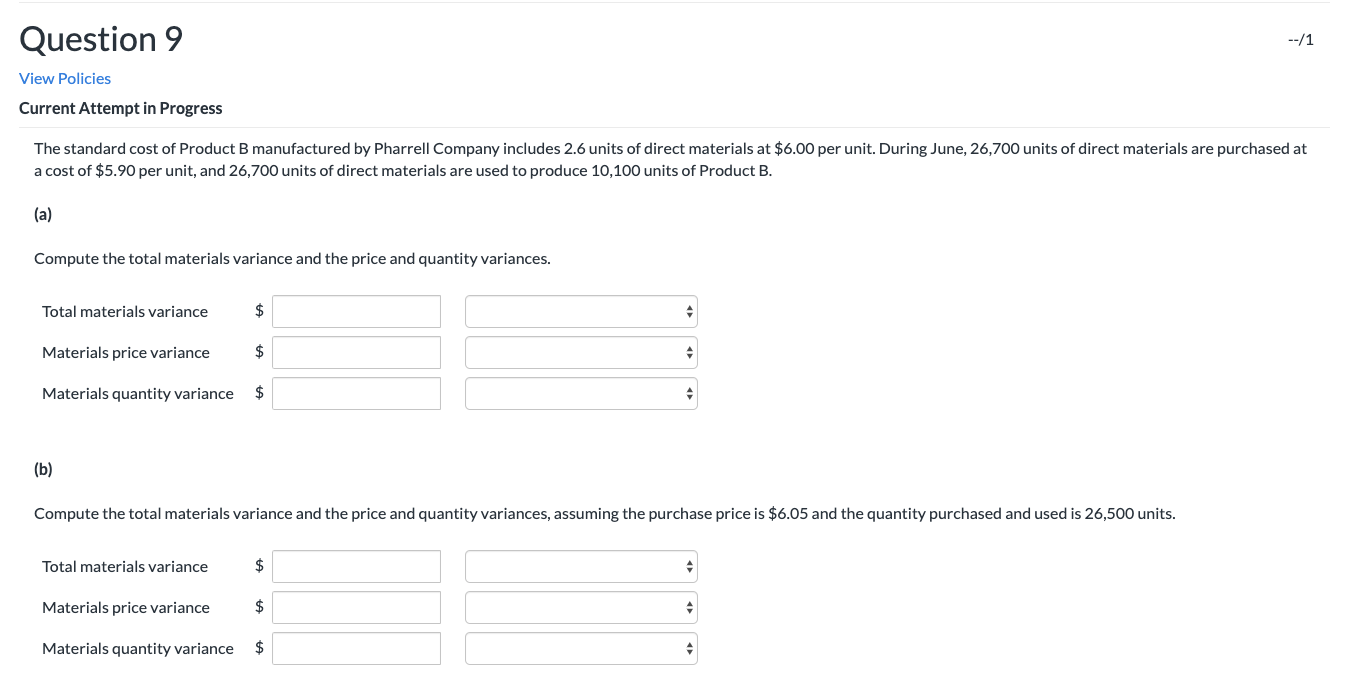Open the Materials quantity variance dropdown in part (b)
The height and width of the screenshot is (683, 1362).
click(580, 648)
